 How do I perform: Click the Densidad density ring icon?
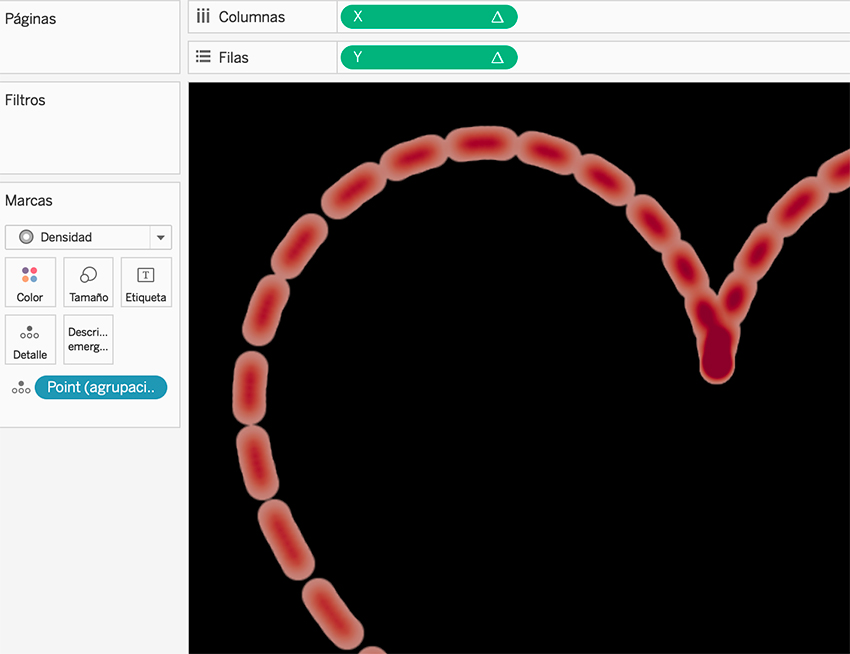(x=26, y=237)
